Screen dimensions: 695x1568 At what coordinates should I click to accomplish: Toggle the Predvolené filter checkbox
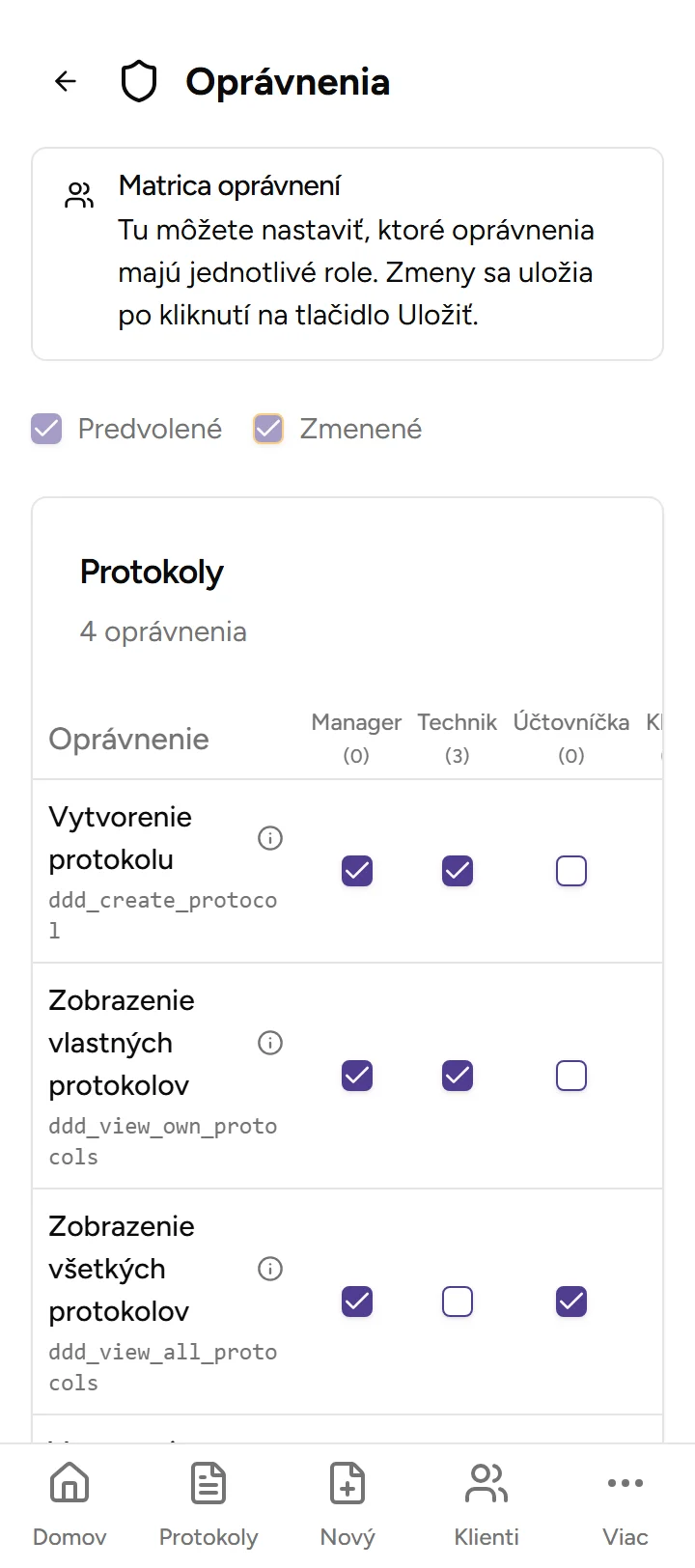(x=46, y=429)
